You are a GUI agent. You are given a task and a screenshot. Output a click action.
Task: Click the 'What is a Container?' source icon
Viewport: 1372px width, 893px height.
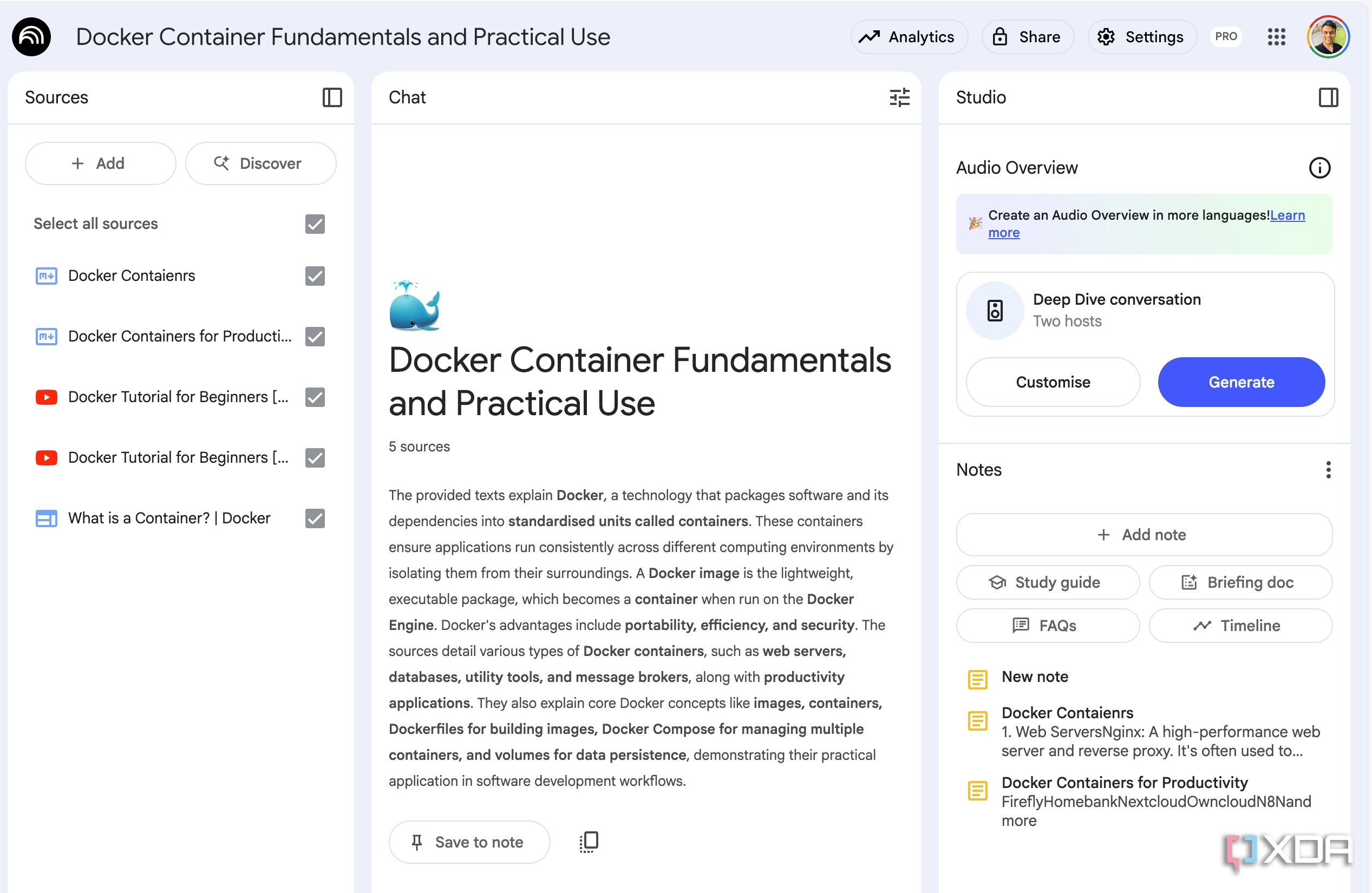[x=46, y=518]
